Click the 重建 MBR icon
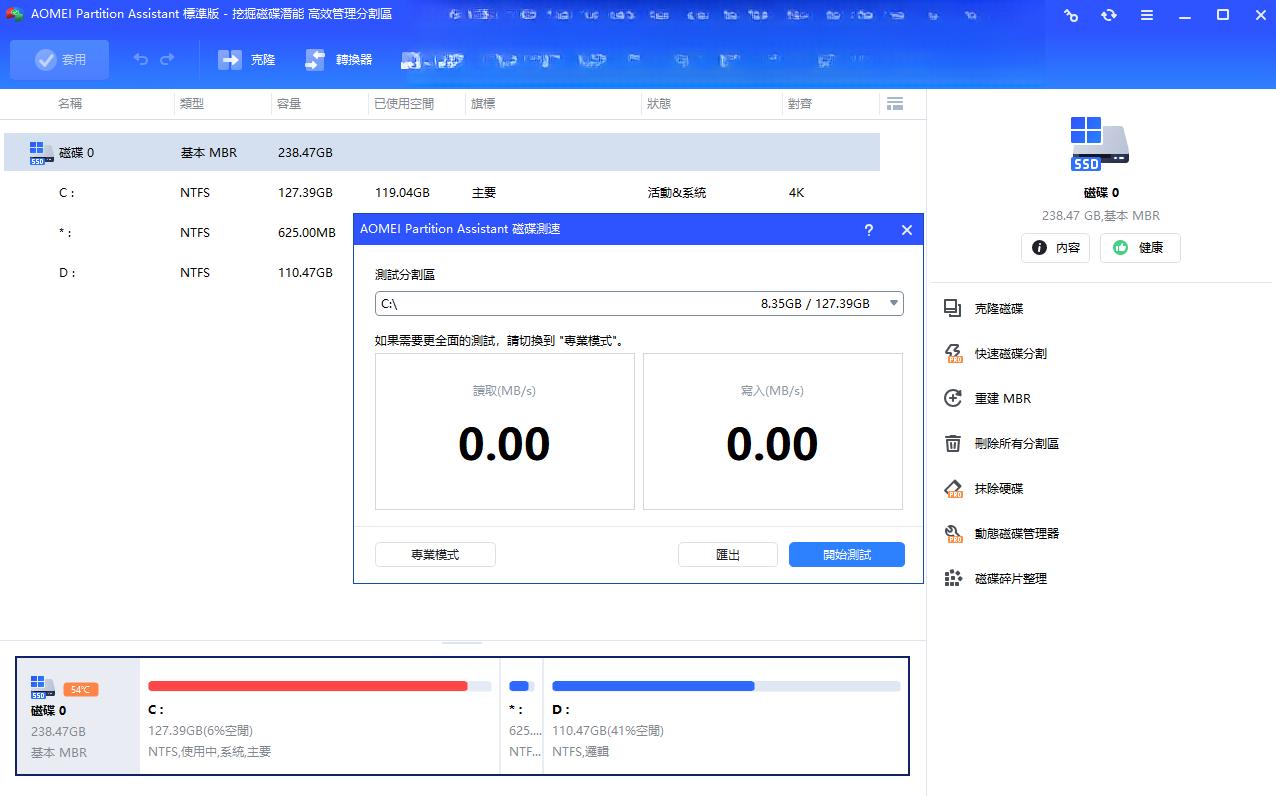The height and width of the screenshot is (796, 1276). coord(953,399)
